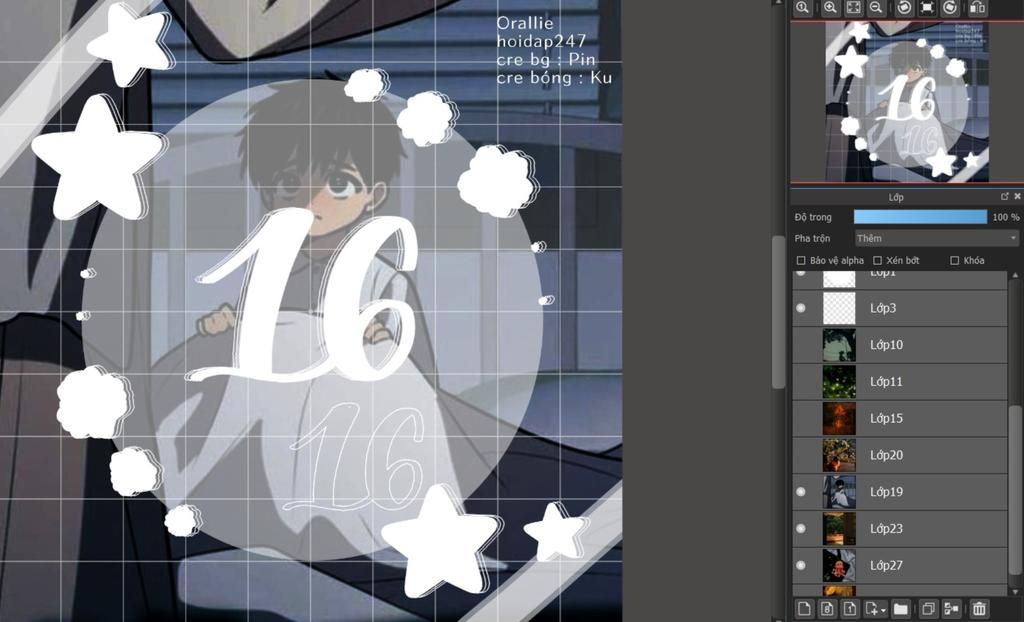The width and height of the screenshot is (1024, 622).
Task: Reset navigator zoom to 100%
Action: 802,8
